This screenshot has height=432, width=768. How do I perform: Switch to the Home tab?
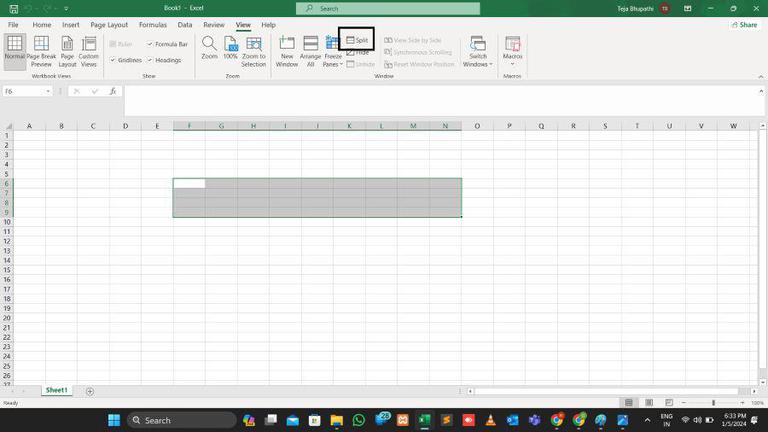click(42, 24)
